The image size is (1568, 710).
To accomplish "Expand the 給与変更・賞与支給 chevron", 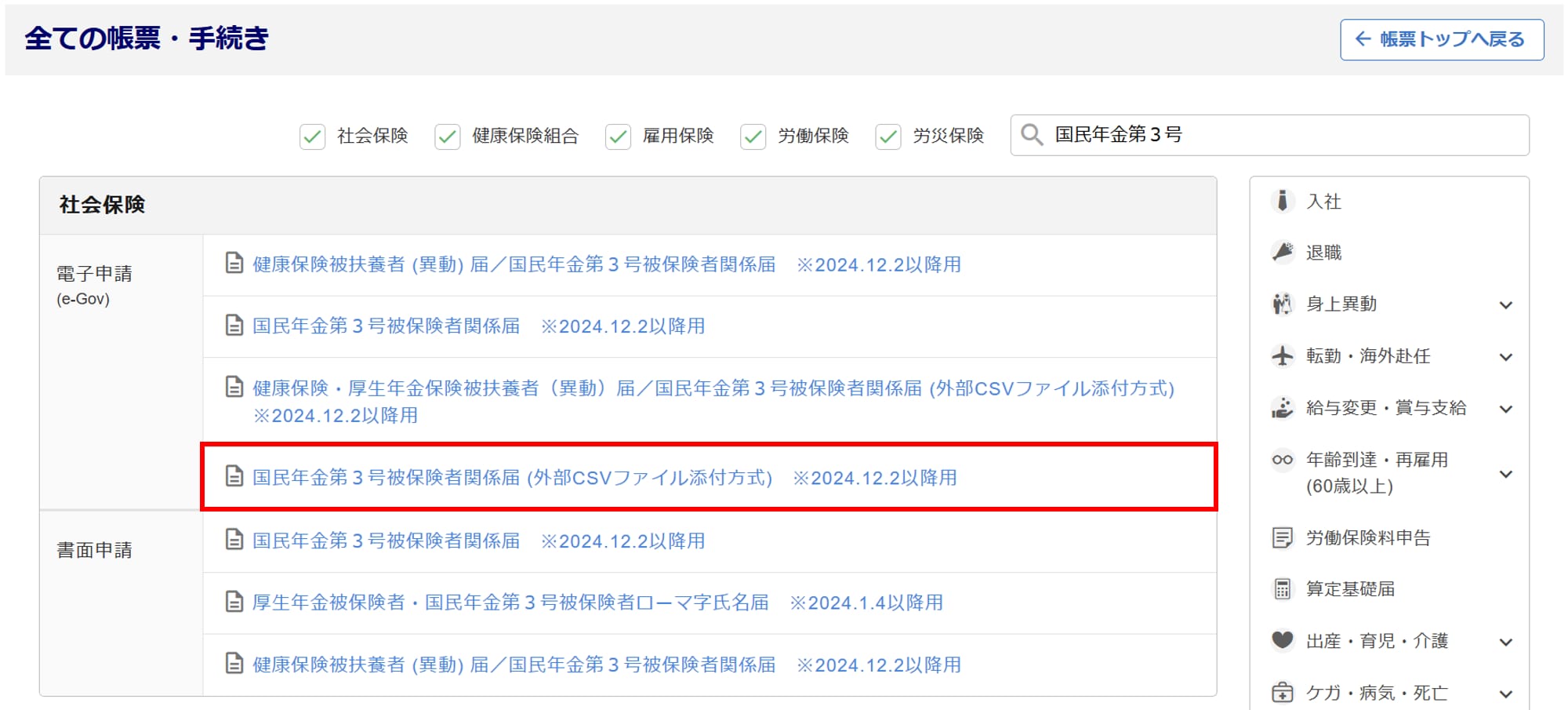I will 1505,409.
